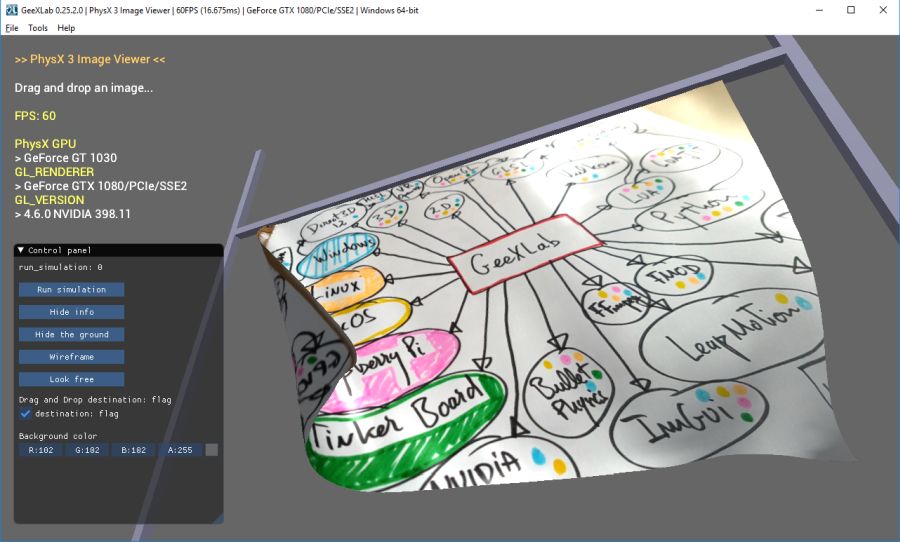The image size is (900, 542).
Task: Click the Look free button
Action: [71, 379]
